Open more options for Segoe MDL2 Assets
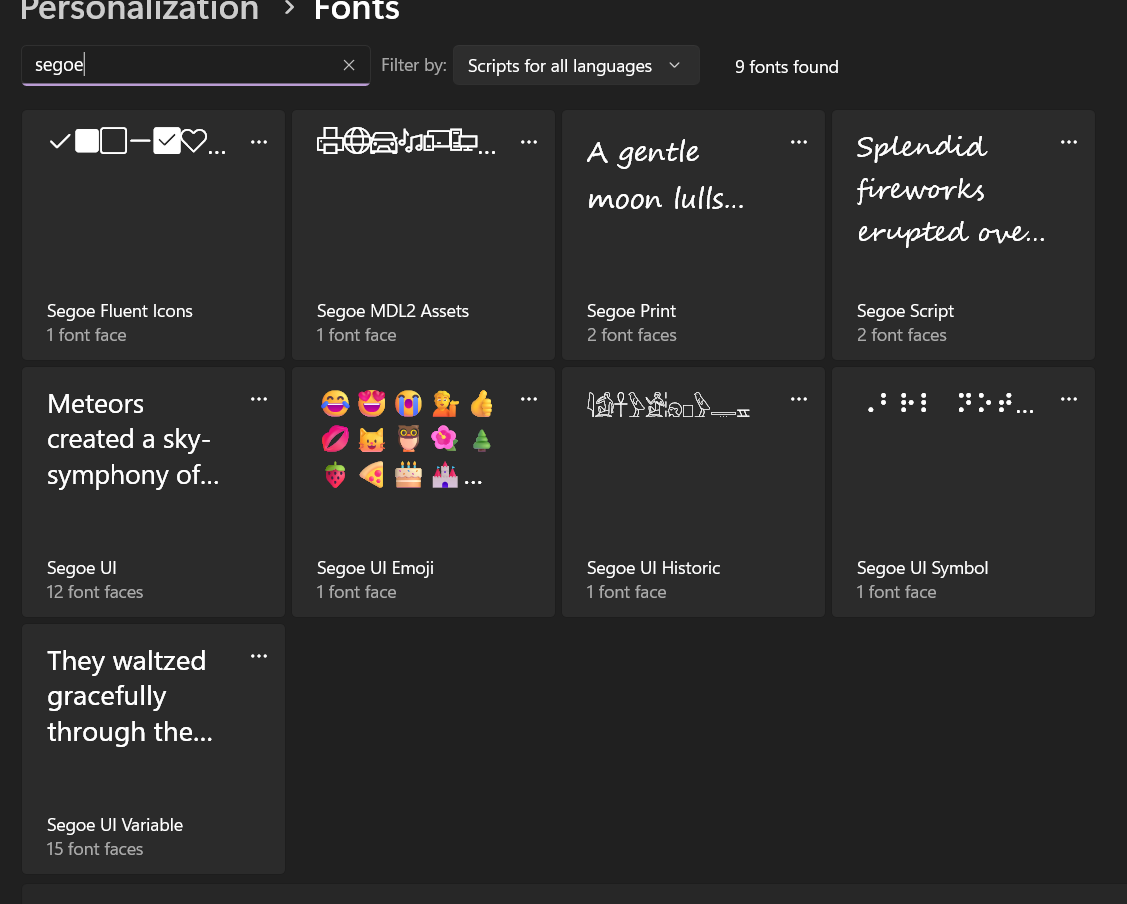The width and height of the screenshot is (1127, 904). point(529,142)
